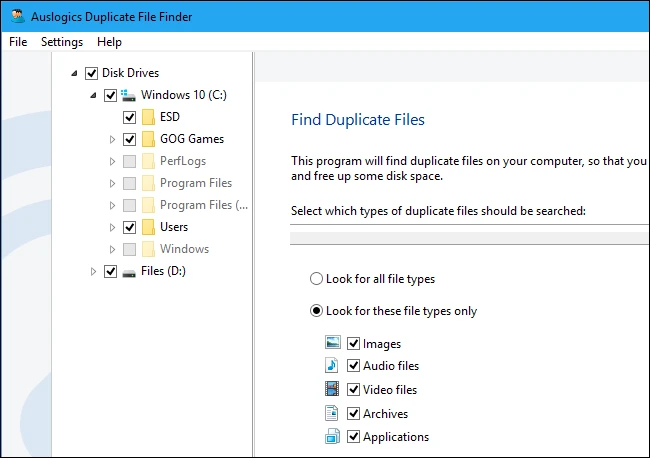
Task: Select the PerfLogs folder in tree
Action: coord(183,161)
